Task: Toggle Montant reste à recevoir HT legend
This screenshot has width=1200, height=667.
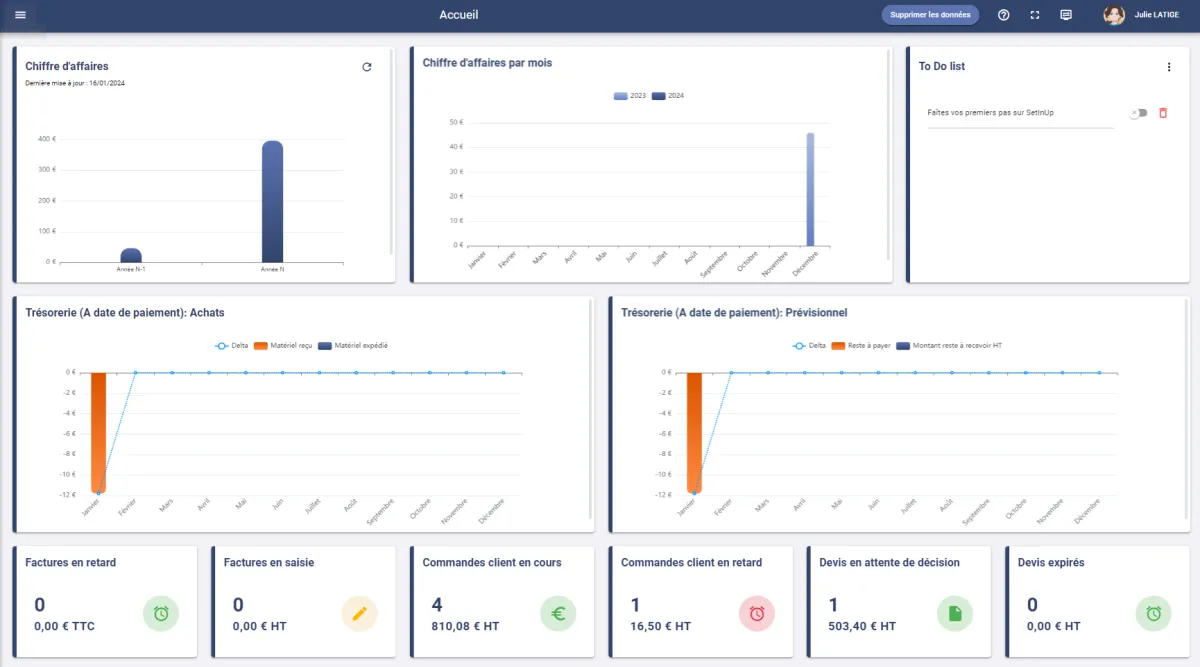Action: pyautogui.click(x=949, y=346)
